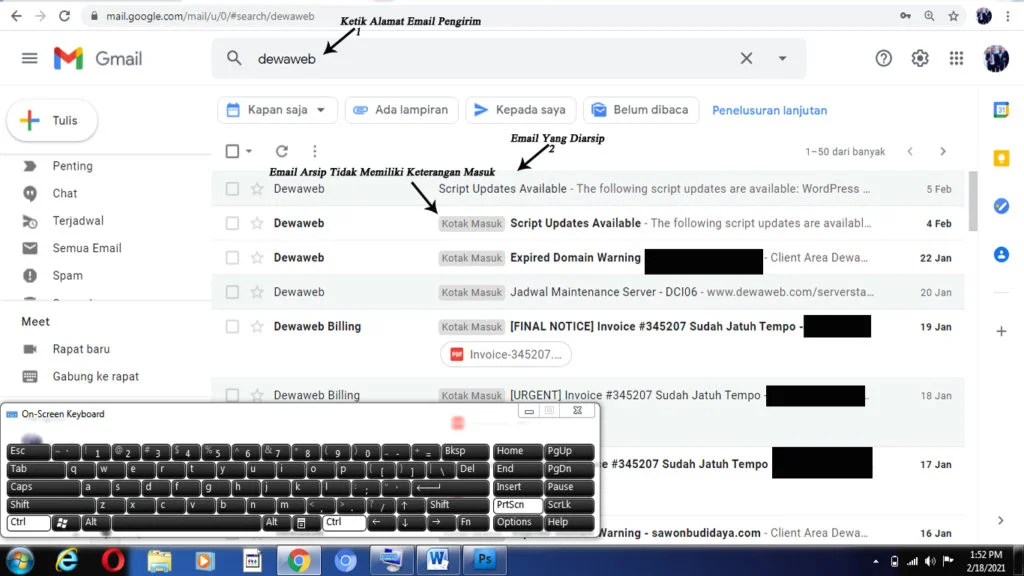Select the FINAL NOTICE invoice email checkbox
The width and height of the screenshot is (1024, 576).
pyautogui.click(x=232, y=327)
